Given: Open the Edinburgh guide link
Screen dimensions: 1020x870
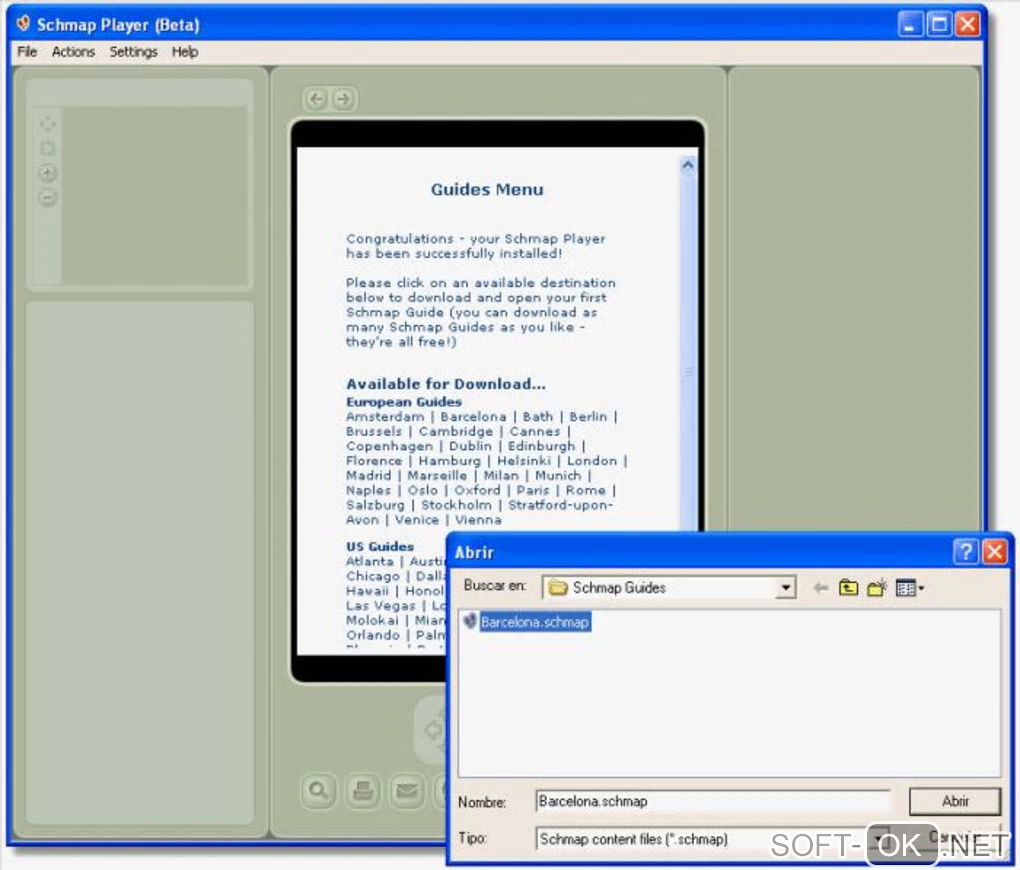Looking at the screenshot, I should tap(541, 446).
